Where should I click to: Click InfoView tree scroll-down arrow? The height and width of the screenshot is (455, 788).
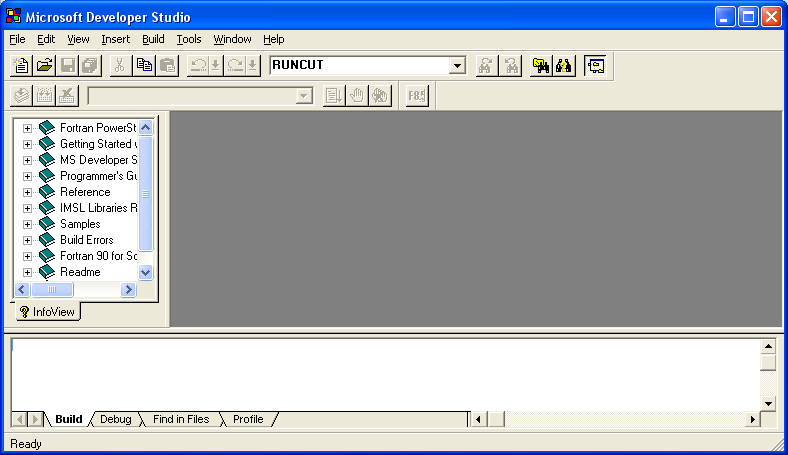tap(146, 272)
